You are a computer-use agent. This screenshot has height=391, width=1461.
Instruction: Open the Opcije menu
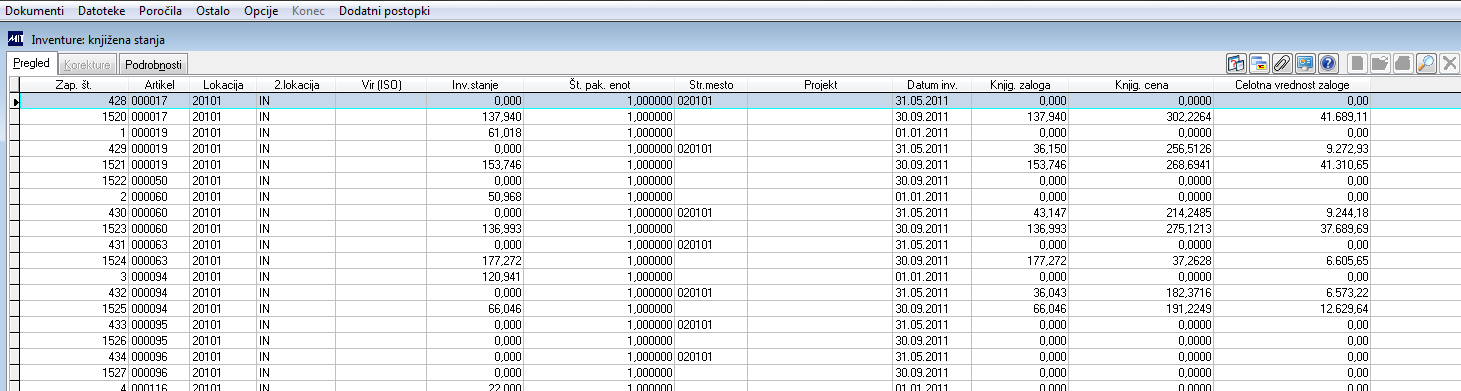tap(262, 11)
